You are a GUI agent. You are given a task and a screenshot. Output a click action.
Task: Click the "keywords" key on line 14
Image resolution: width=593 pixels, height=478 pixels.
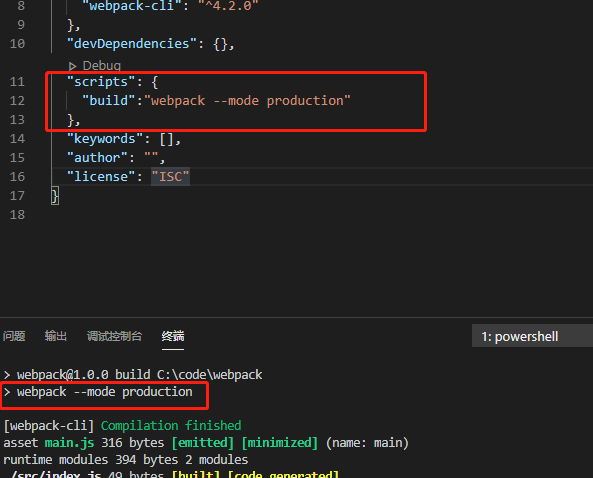click(x=105, y=139)
